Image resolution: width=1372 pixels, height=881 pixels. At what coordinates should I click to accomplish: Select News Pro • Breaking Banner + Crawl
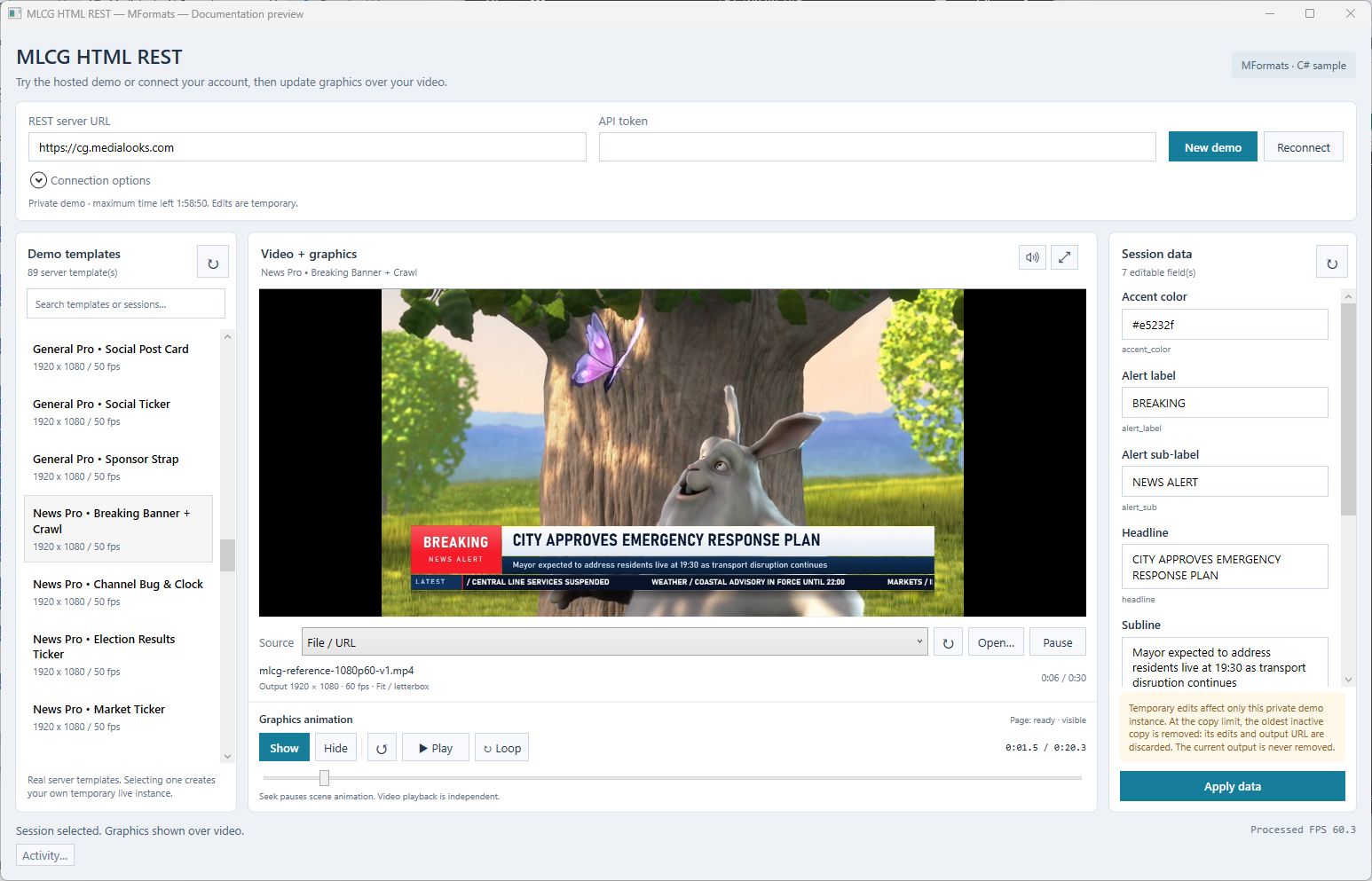(x=118, y=529)
